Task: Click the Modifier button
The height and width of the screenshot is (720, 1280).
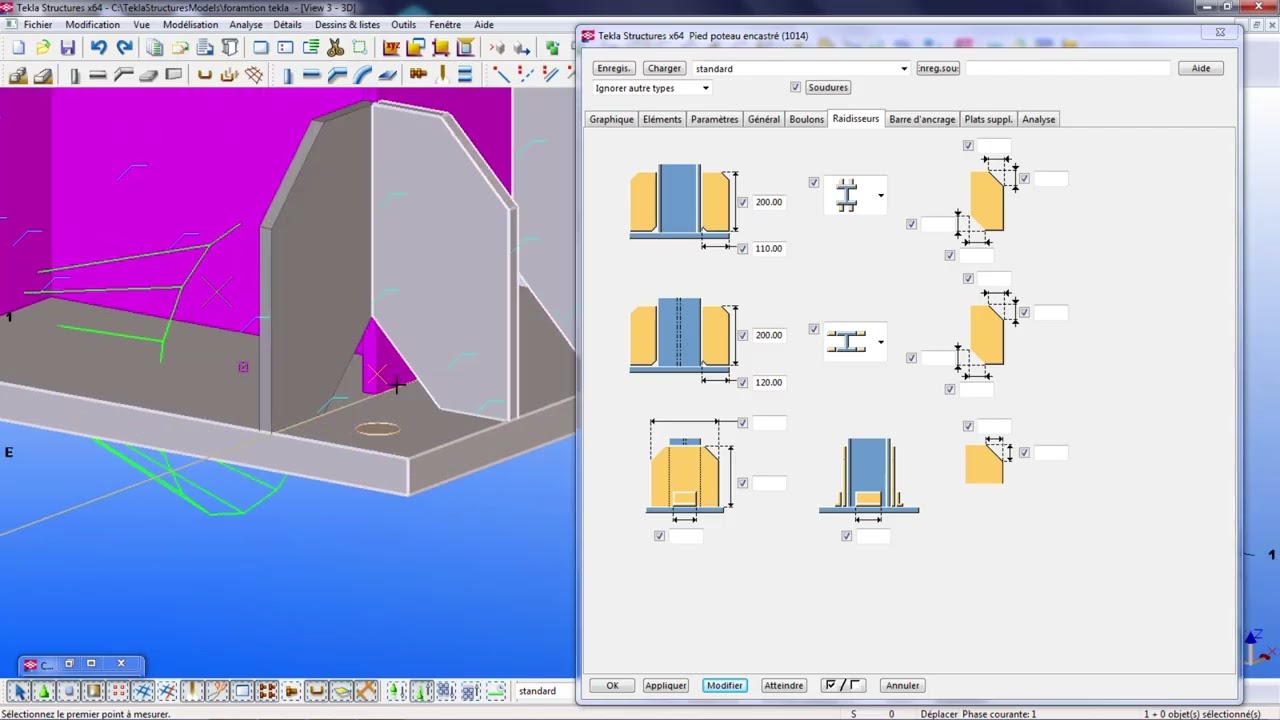Action: [x=724, y=685]
